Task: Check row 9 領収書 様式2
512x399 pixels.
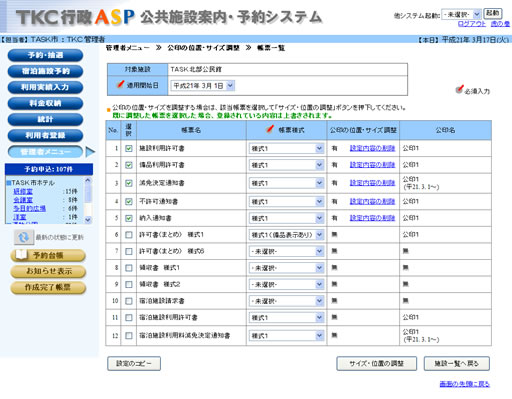Action: [x=129, y=284]
